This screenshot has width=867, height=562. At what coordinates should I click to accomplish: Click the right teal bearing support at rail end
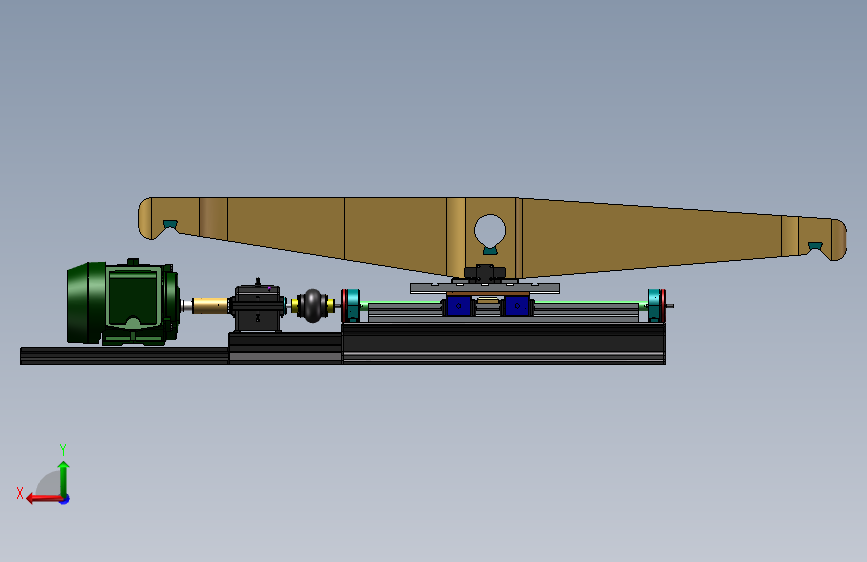coord(656,305)
